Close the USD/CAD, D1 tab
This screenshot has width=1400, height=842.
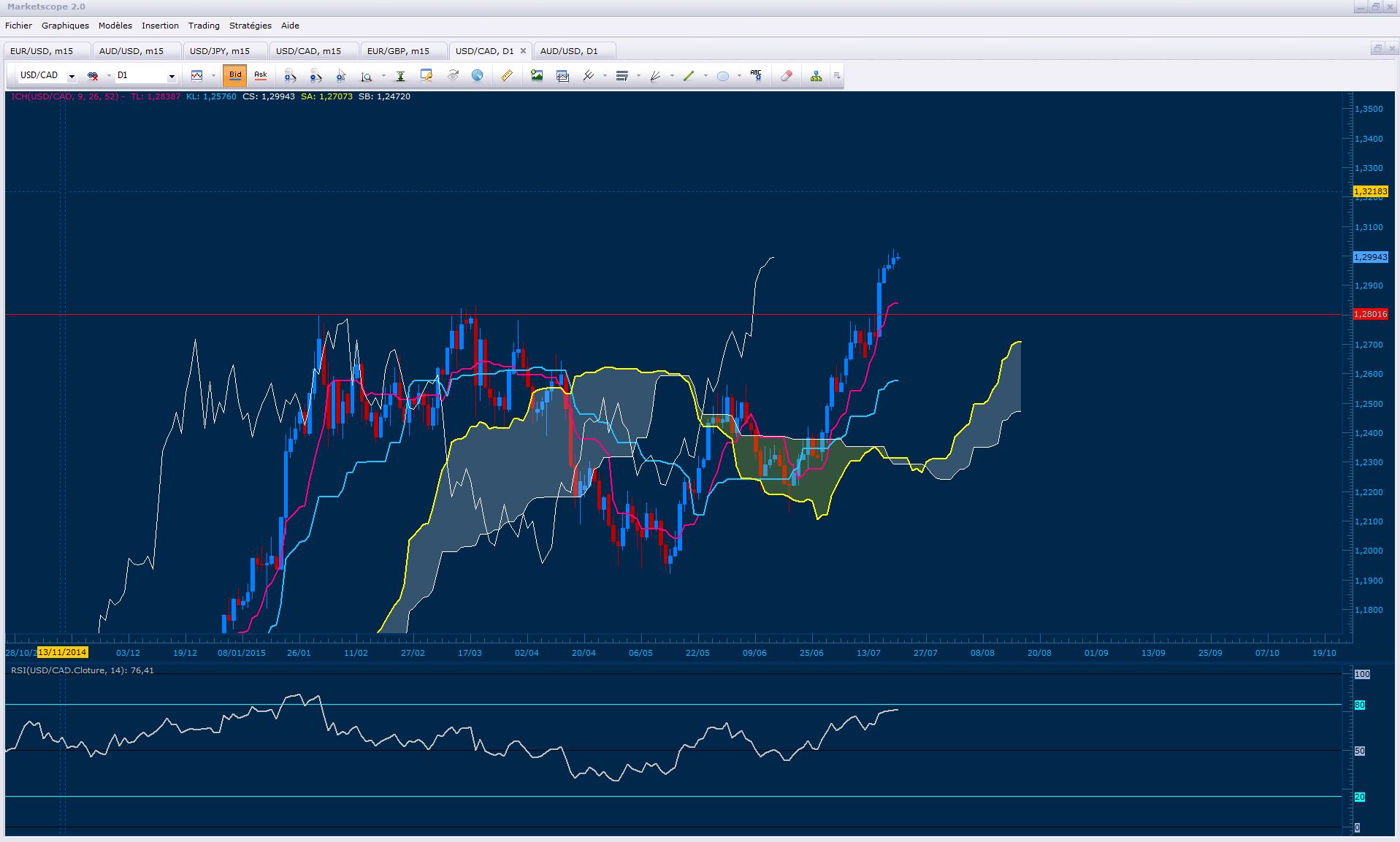[x=523, y=51]
